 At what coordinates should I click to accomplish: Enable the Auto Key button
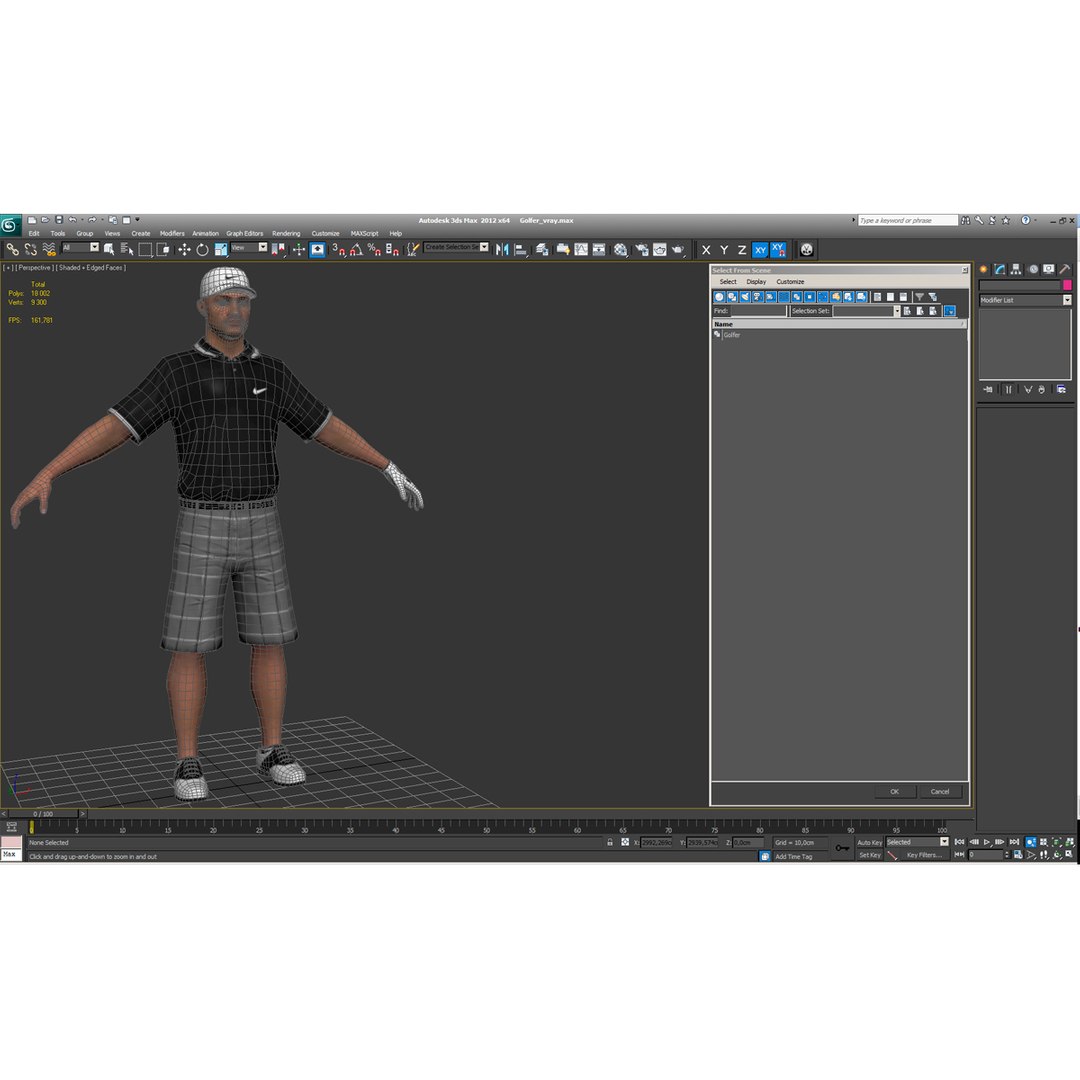pyautogui.click(x=869, y=842)
